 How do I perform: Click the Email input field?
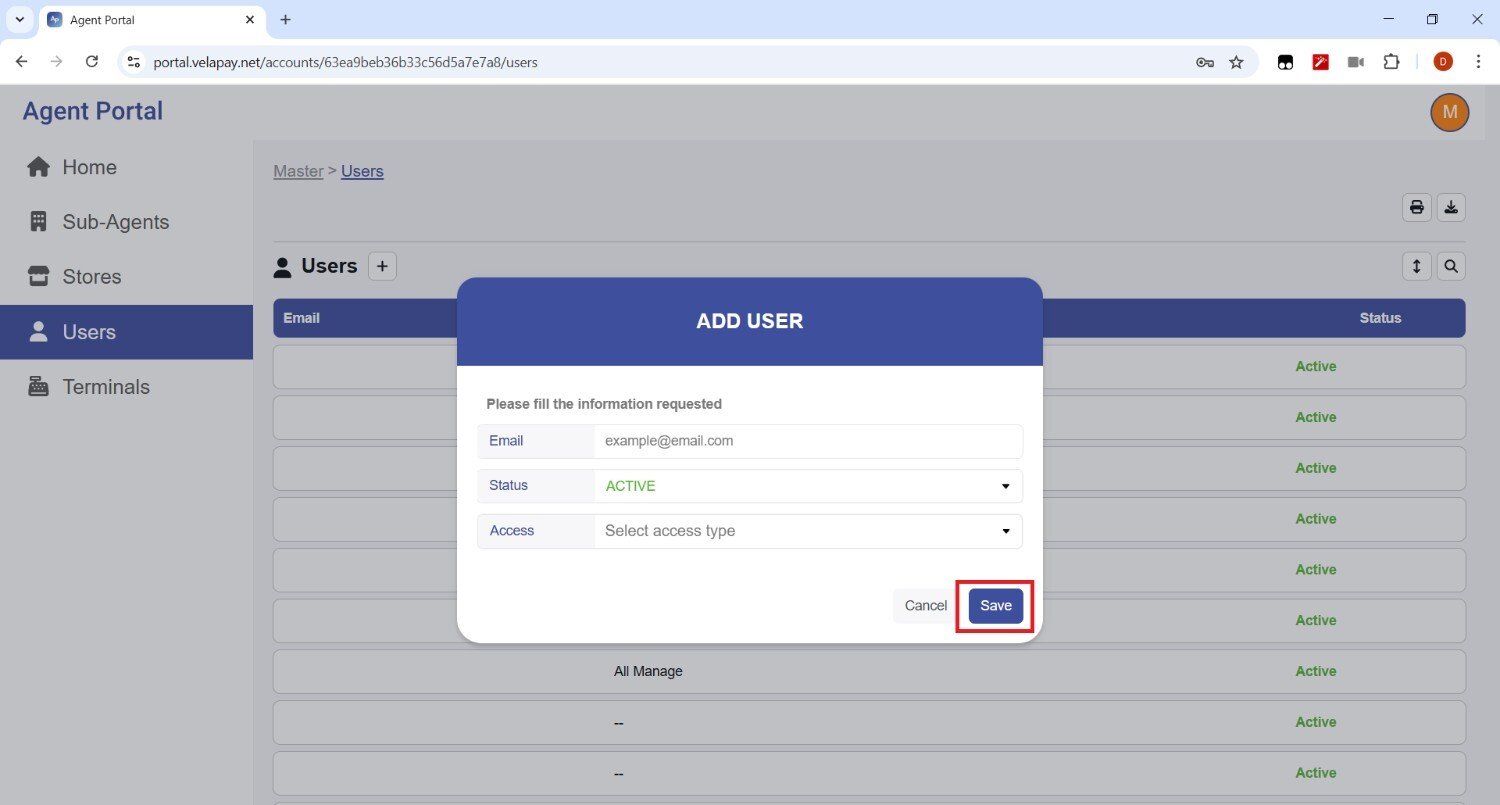tap(807, 441)
